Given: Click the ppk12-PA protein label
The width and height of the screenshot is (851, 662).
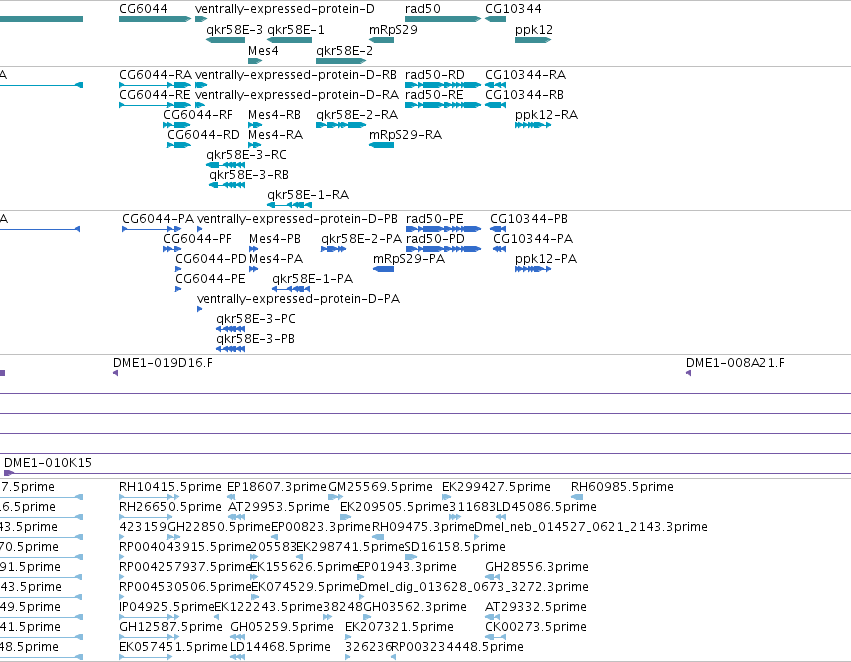Looking at the screenshot, I should point(546,259).
